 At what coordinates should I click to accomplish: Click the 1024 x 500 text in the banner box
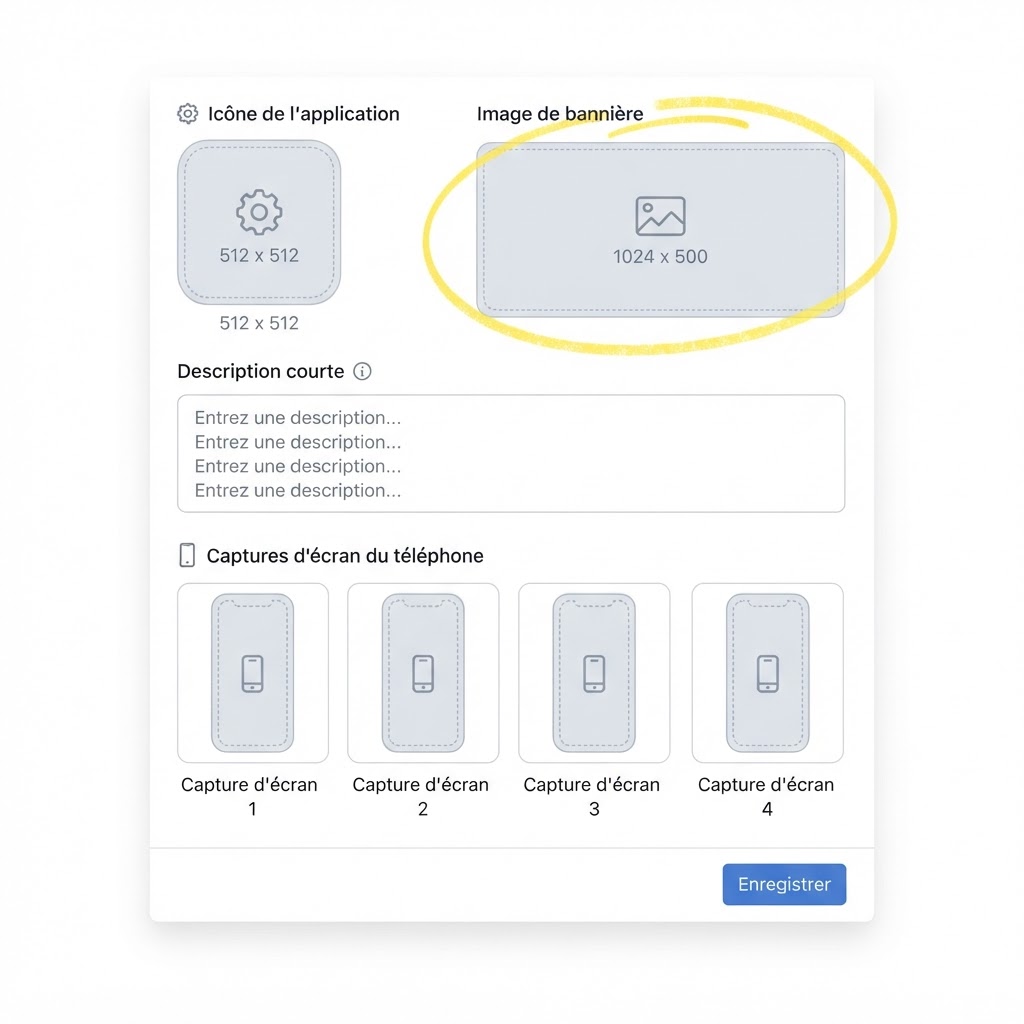click(x=660, y=257)
